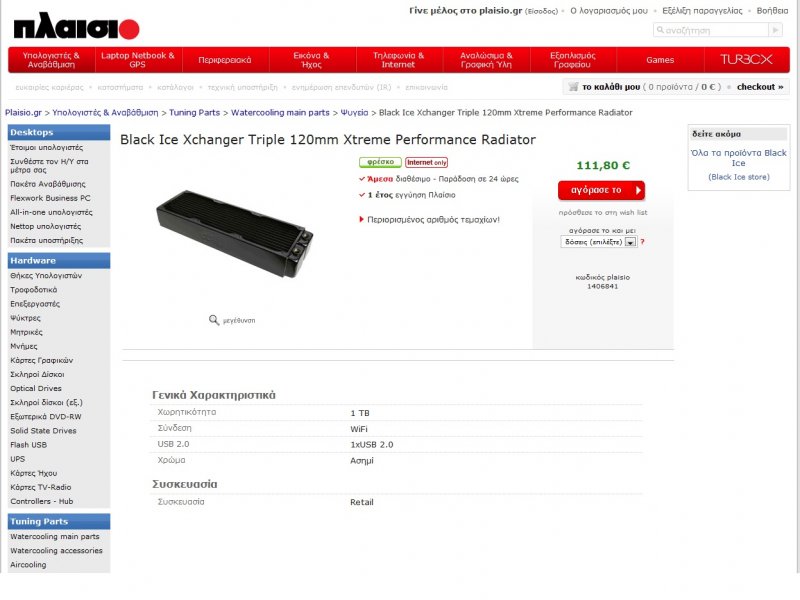Screen dimensions: 800x600
Task: Click the 'Hardware' sidebar header
Action: tap(59, 260)
